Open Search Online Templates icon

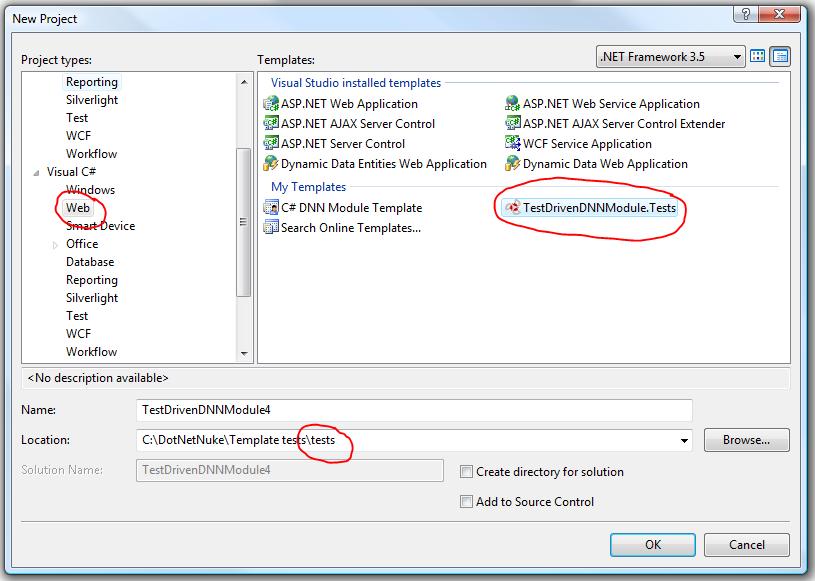coord(270,228)
